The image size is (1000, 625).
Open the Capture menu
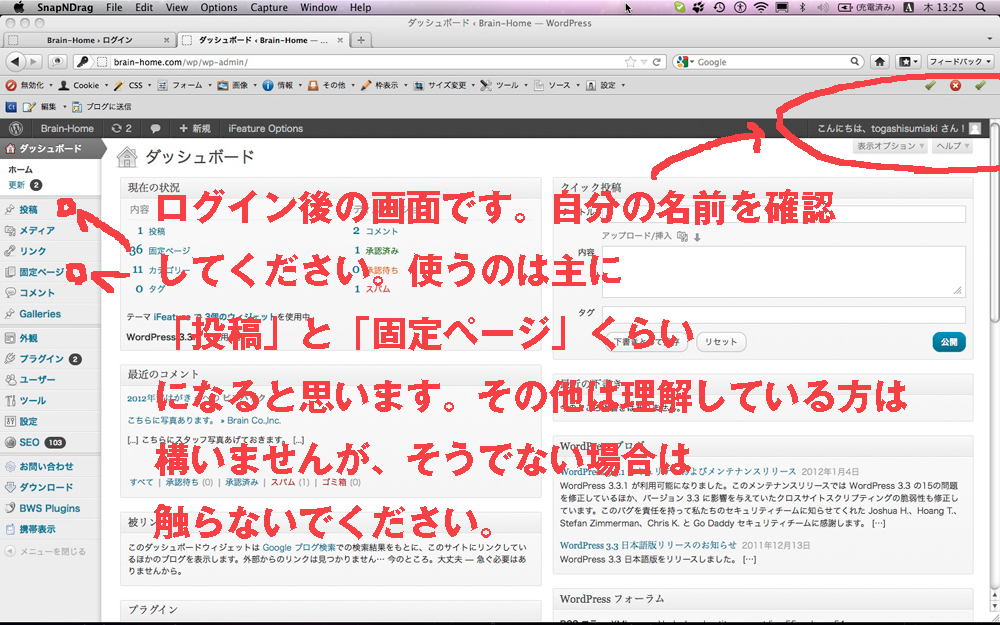[268, 8]
